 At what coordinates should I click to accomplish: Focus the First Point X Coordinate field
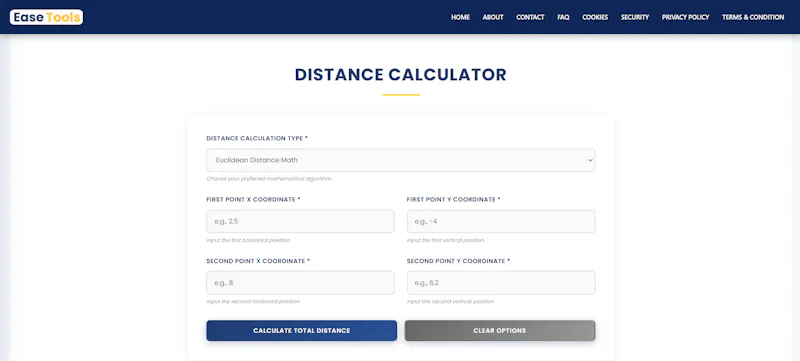click(x=300, y=221)
